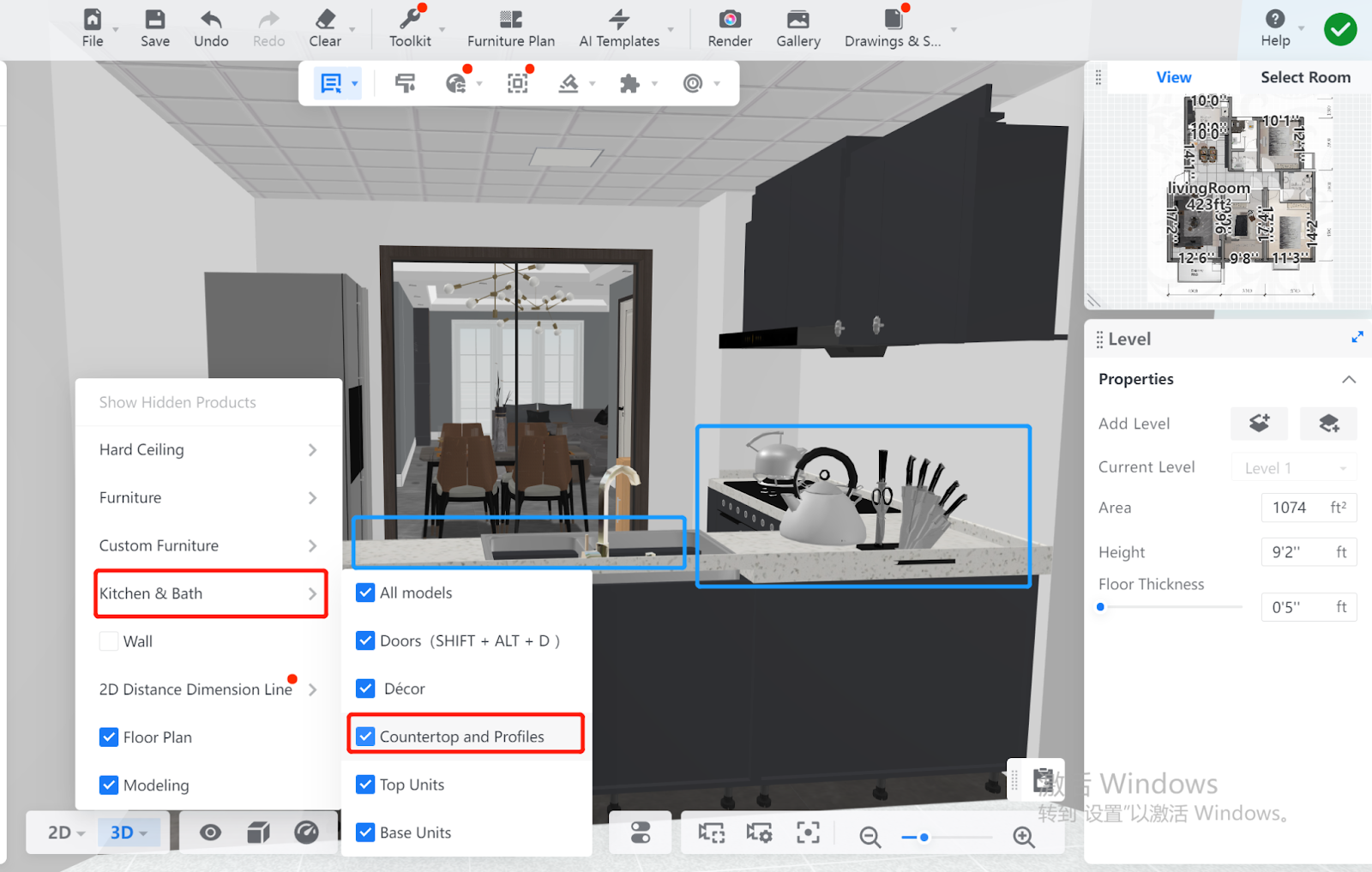Open the puzzle-piece plugin tool
Screen dimensions: 1372x872
point(630,83)
